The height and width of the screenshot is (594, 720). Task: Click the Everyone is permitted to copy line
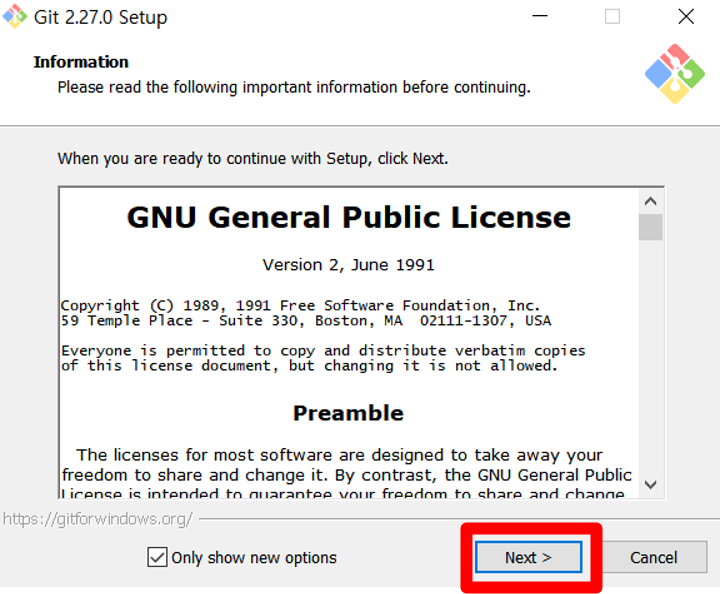coord(323,351)
